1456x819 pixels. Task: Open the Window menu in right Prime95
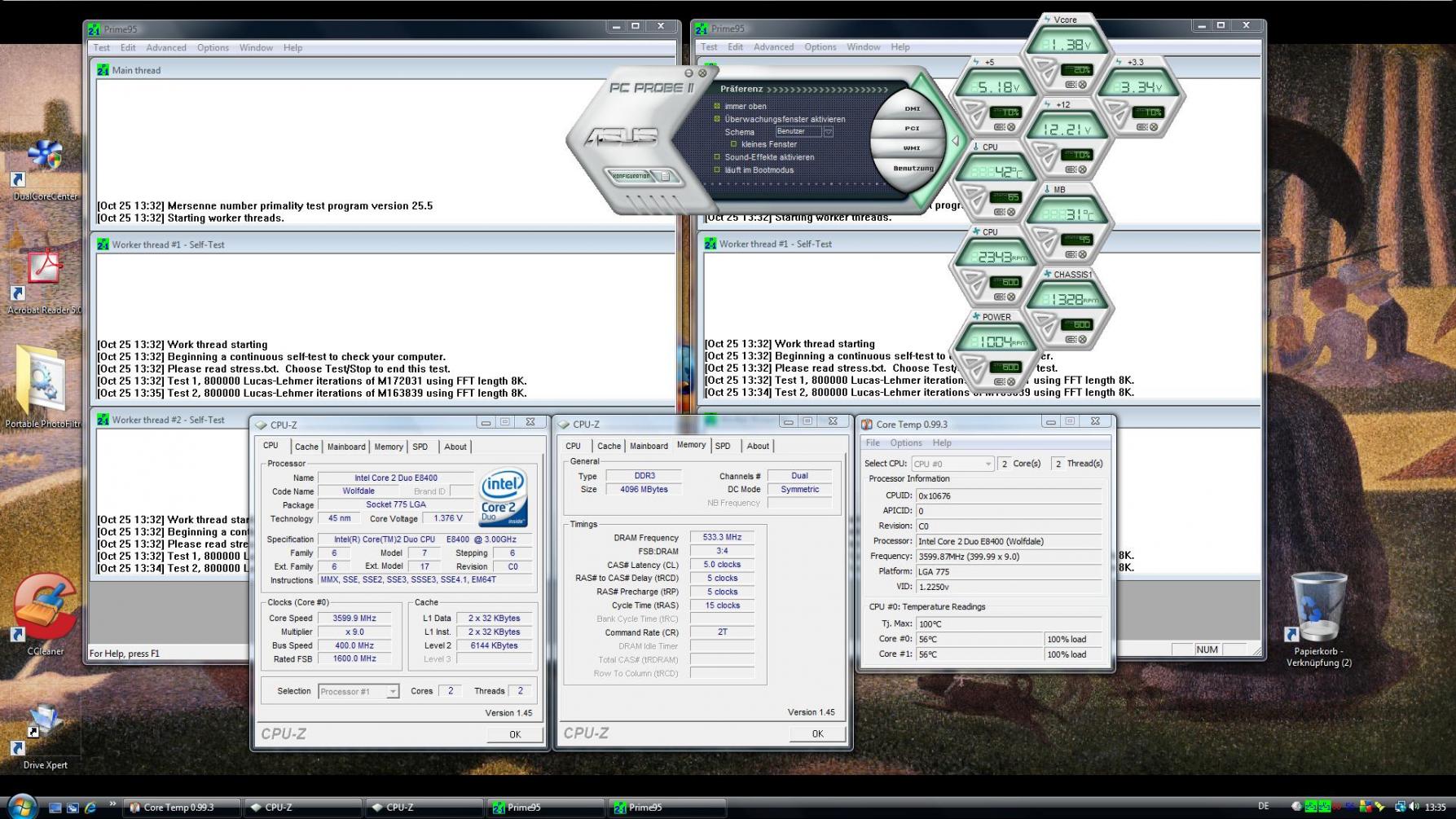(x=863, y=47)
